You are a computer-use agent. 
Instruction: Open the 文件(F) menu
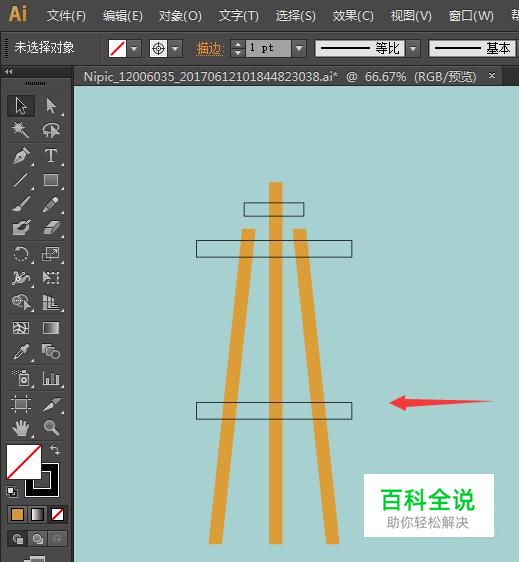pyautogui.click(x=66, y=16)
